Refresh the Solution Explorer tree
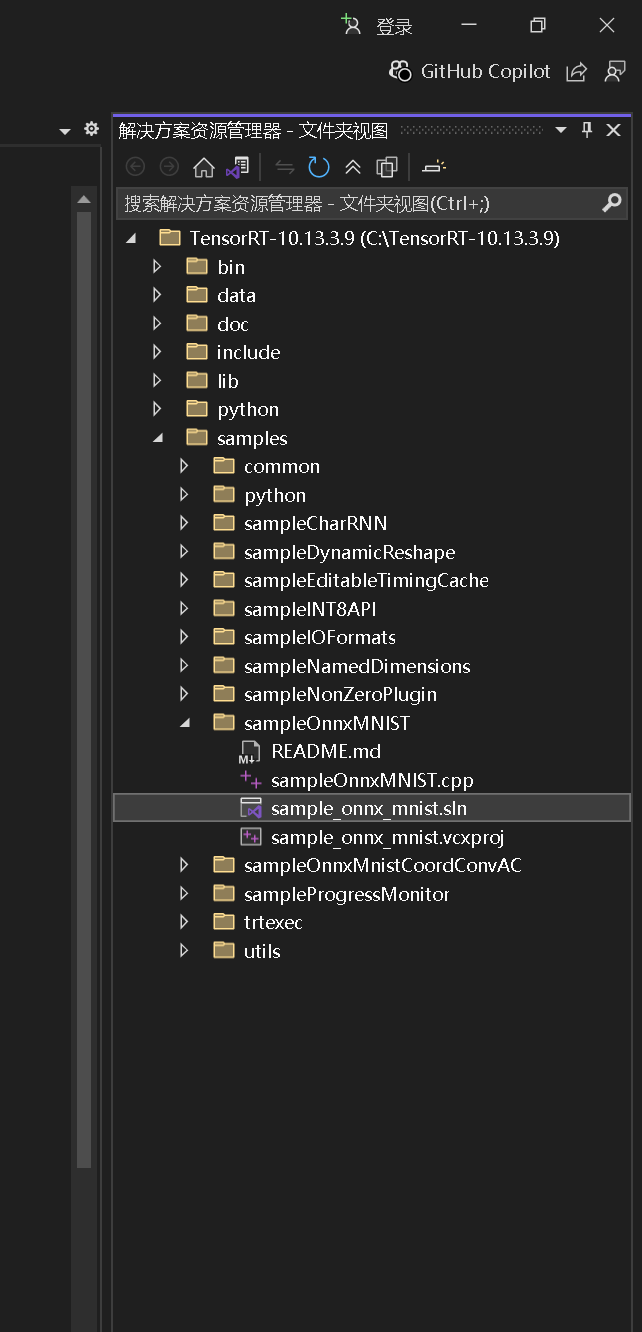 click(318, 167)
